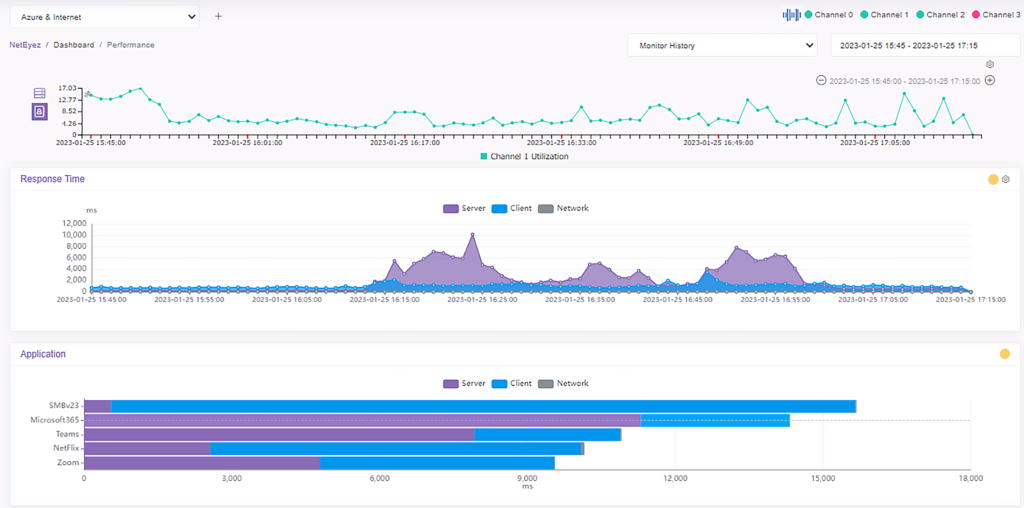Select the server stack icon beside the chart
The height and width of the screenshot is (508, 1024).
coord(40,93)
